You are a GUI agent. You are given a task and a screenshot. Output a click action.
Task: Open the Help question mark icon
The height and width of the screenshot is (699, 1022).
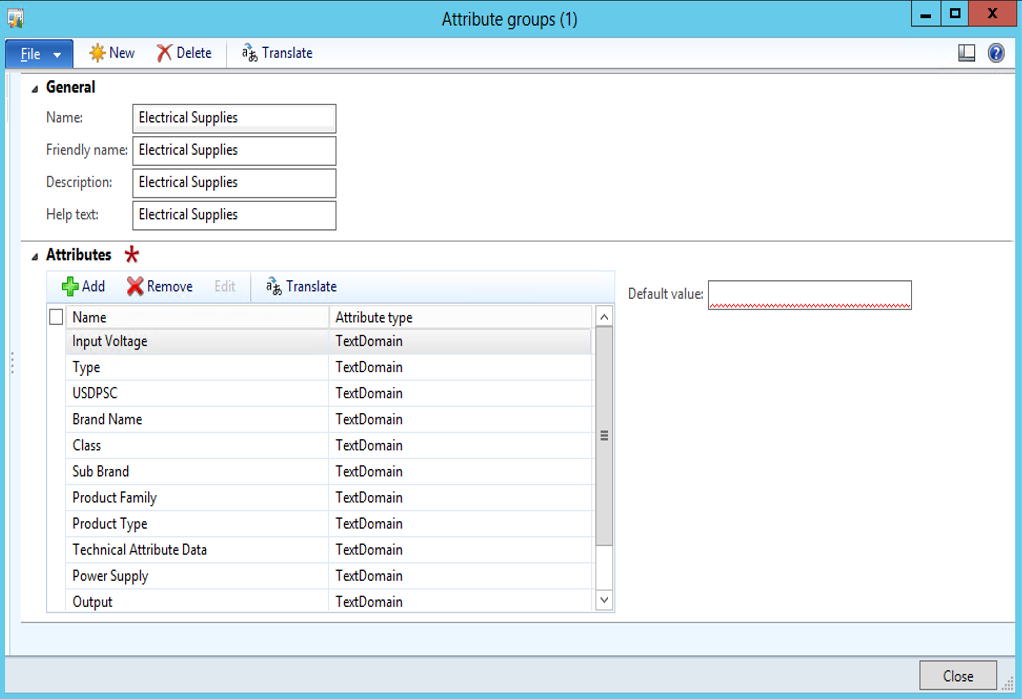tap(996, 53)
